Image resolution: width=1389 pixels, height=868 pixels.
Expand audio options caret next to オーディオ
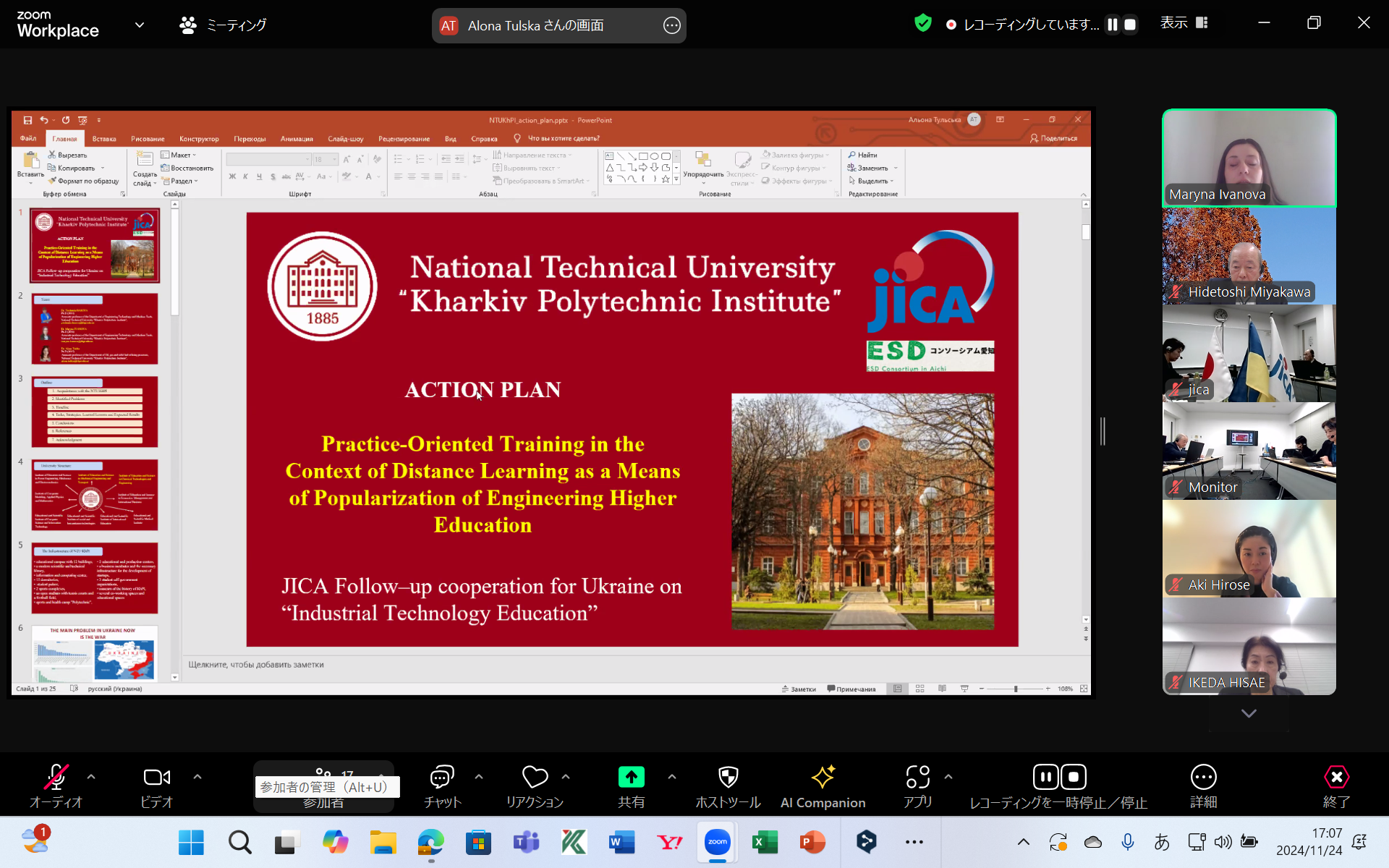[x=91, y=777]
